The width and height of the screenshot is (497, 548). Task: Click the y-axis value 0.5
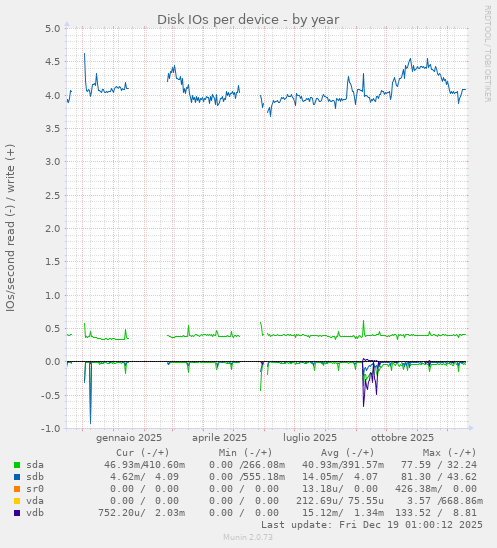(53, 329)
